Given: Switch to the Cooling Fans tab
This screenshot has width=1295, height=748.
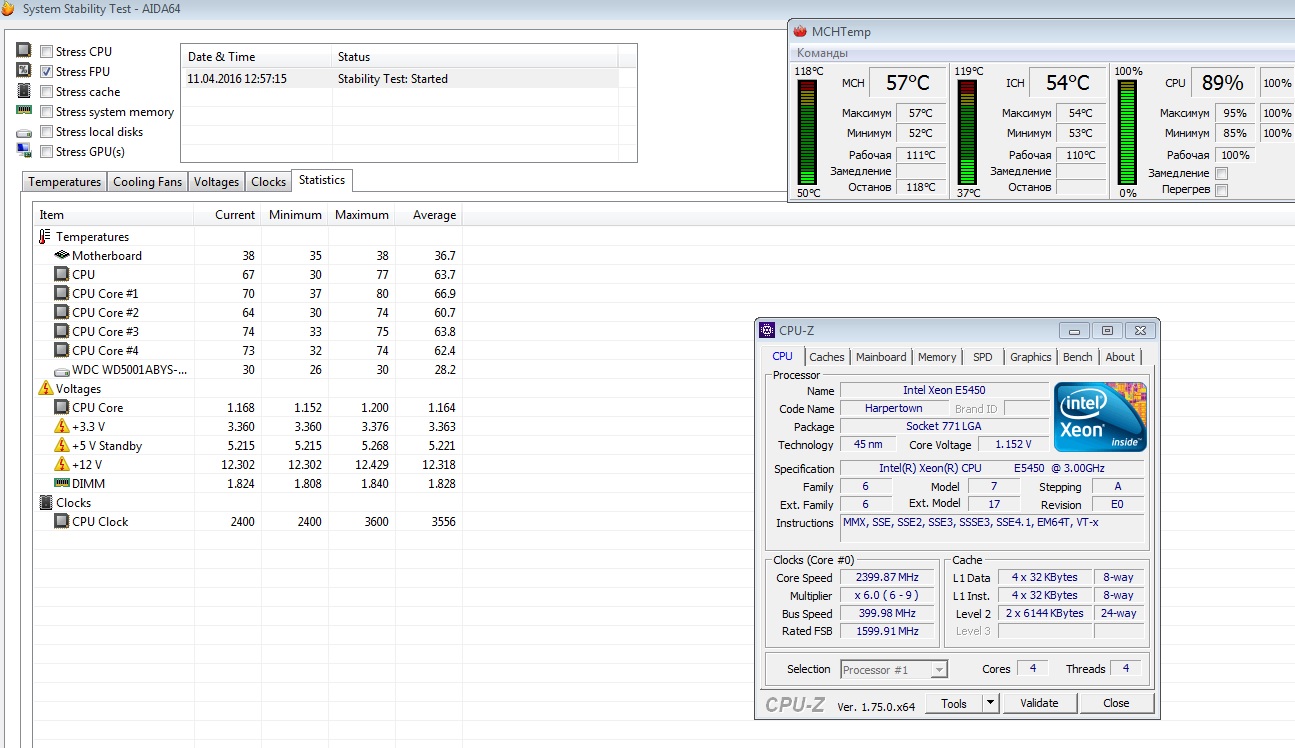Looking at the screenshot, I should coord(147,182).
